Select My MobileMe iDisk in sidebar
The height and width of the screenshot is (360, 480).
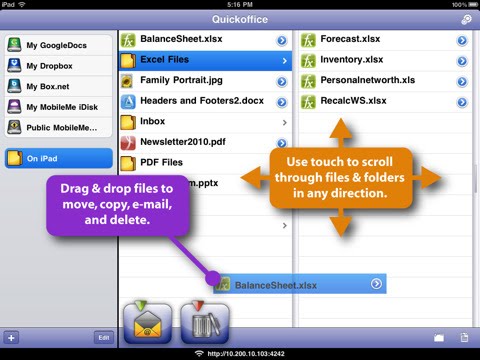click(59, 107)
